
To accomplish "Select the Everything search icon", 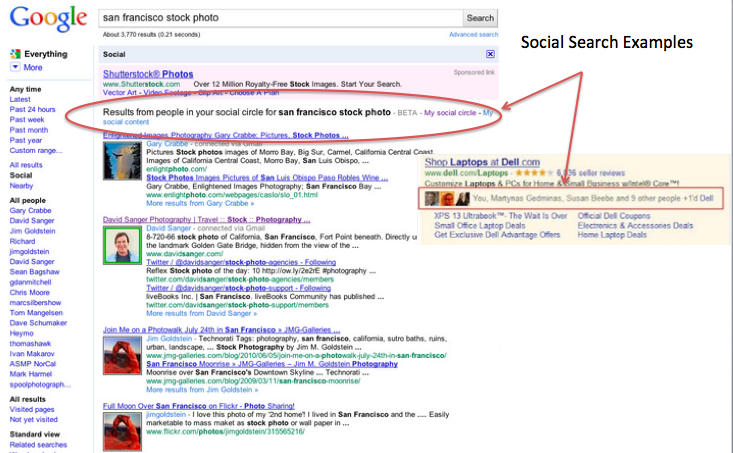I will pyautogui.click(x=14, y=54).
